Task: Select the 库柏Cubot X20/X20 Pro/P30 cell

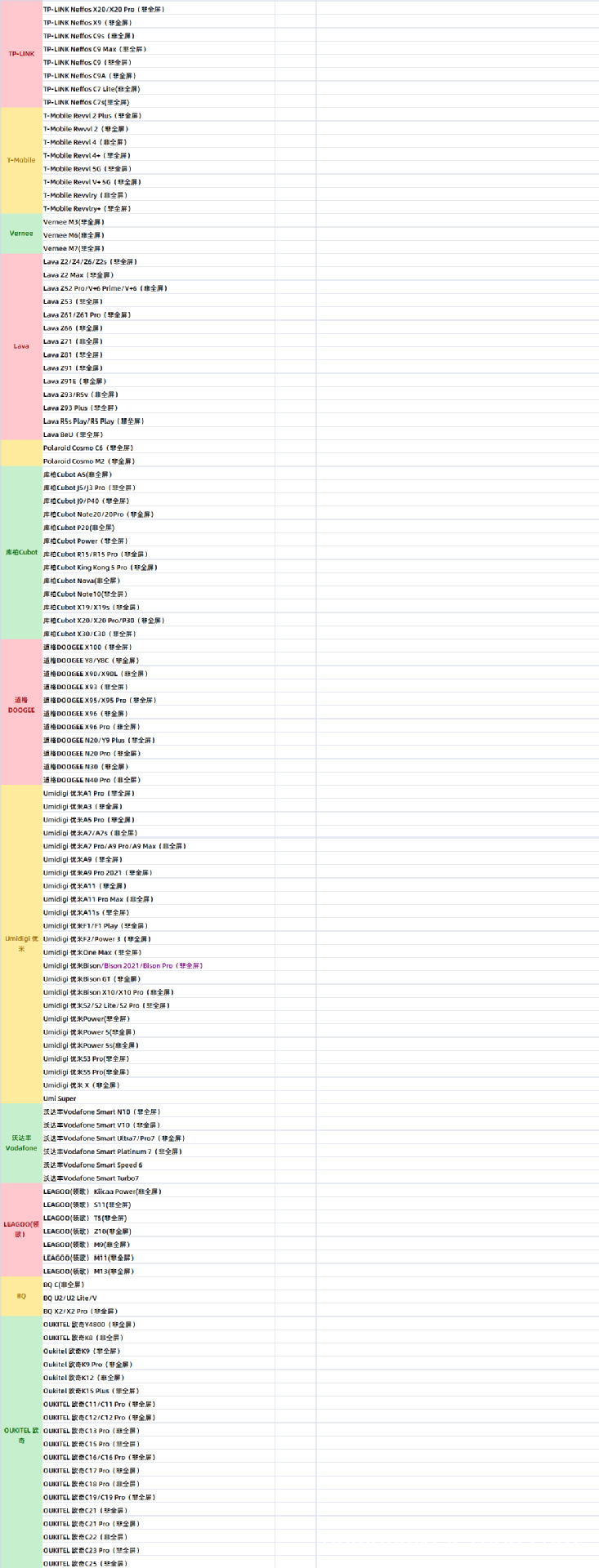Action: [x=159, y=621]
